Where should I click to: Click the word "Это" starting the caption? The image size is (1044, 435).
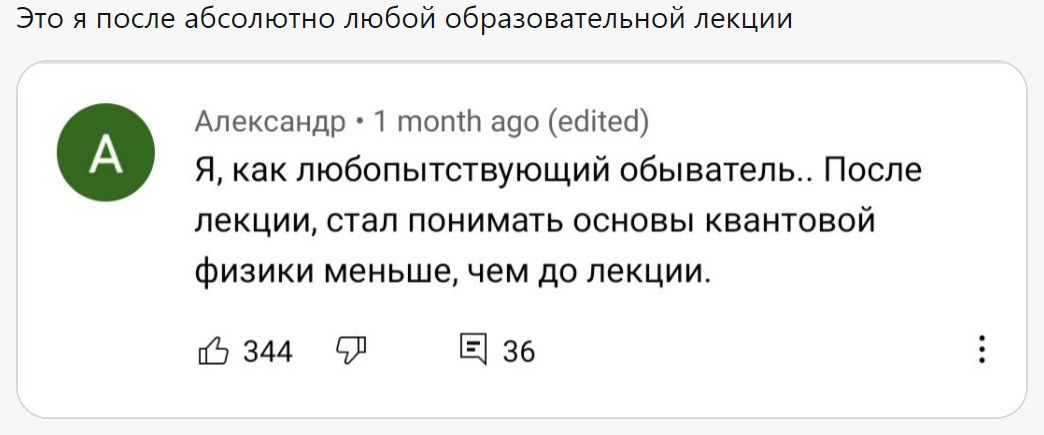click(41, 19)
